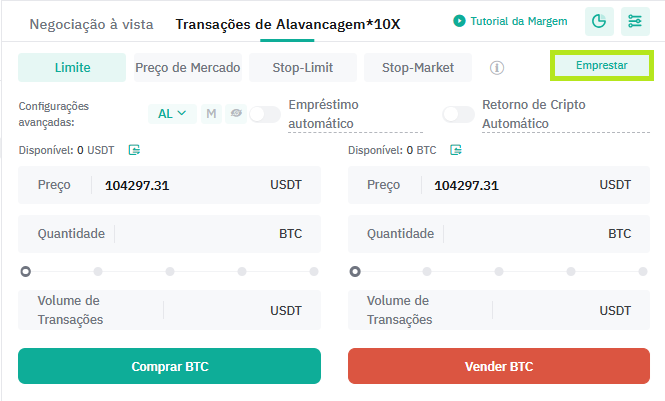Enable the Empréstimo automático switch
Screen dimensions: 665x401
point(265,114)
